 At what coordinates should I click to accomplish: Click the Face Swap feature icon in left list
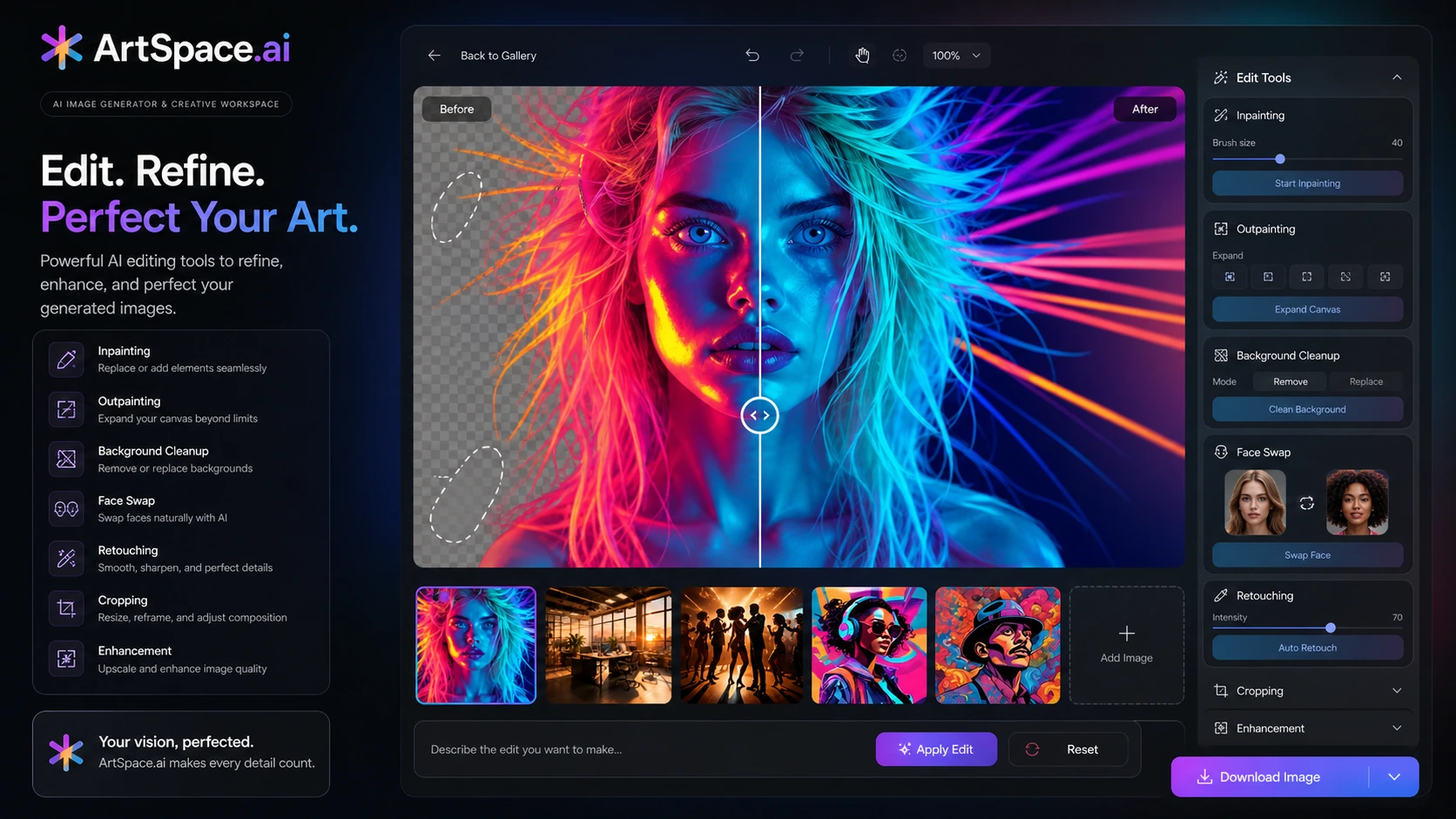click(x=66, y=509)
